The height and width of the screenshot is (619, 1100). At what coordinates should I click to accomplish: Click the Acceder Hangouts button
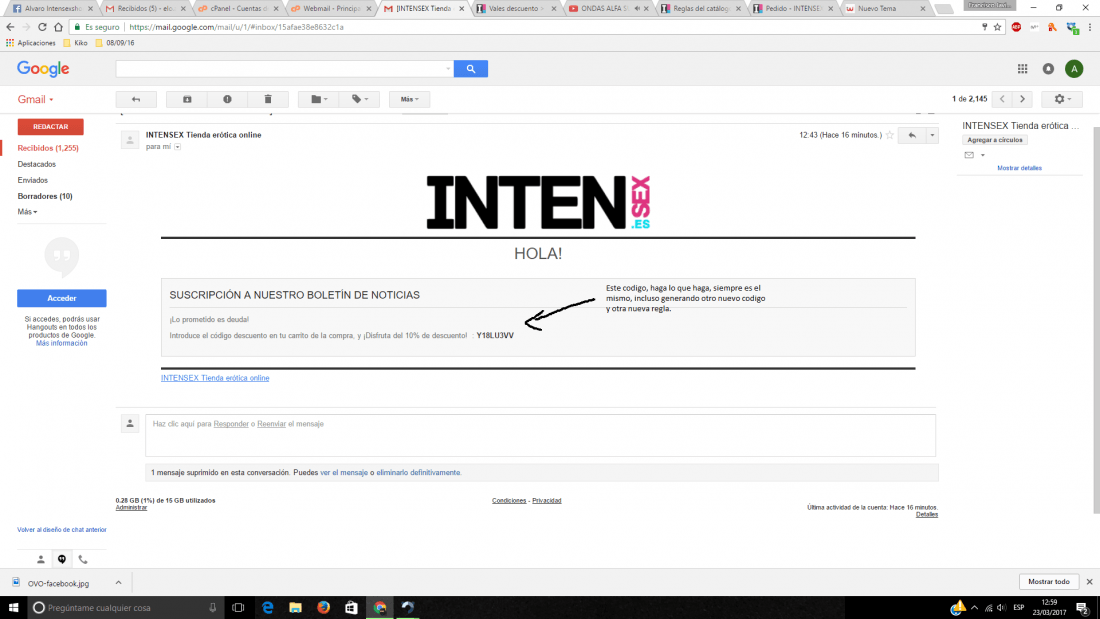[x=62, y=298]
